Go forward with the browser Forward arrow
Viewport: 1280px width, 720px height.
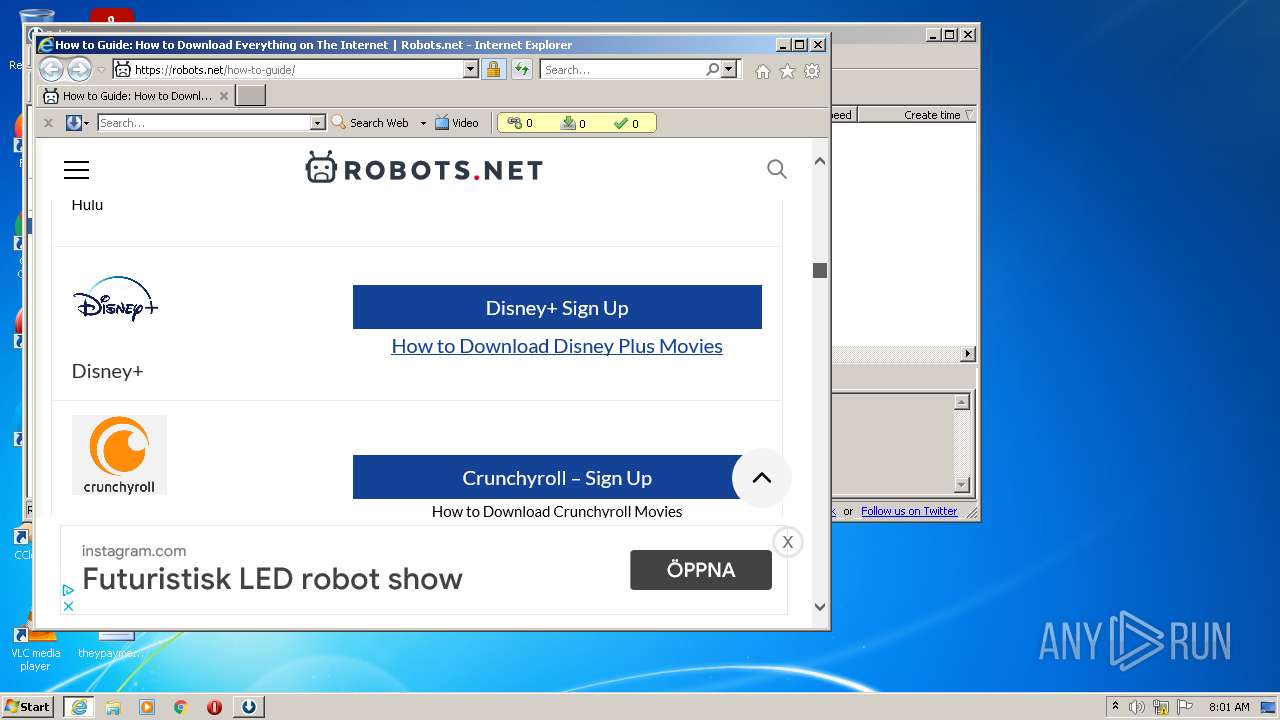click(79, 69)
